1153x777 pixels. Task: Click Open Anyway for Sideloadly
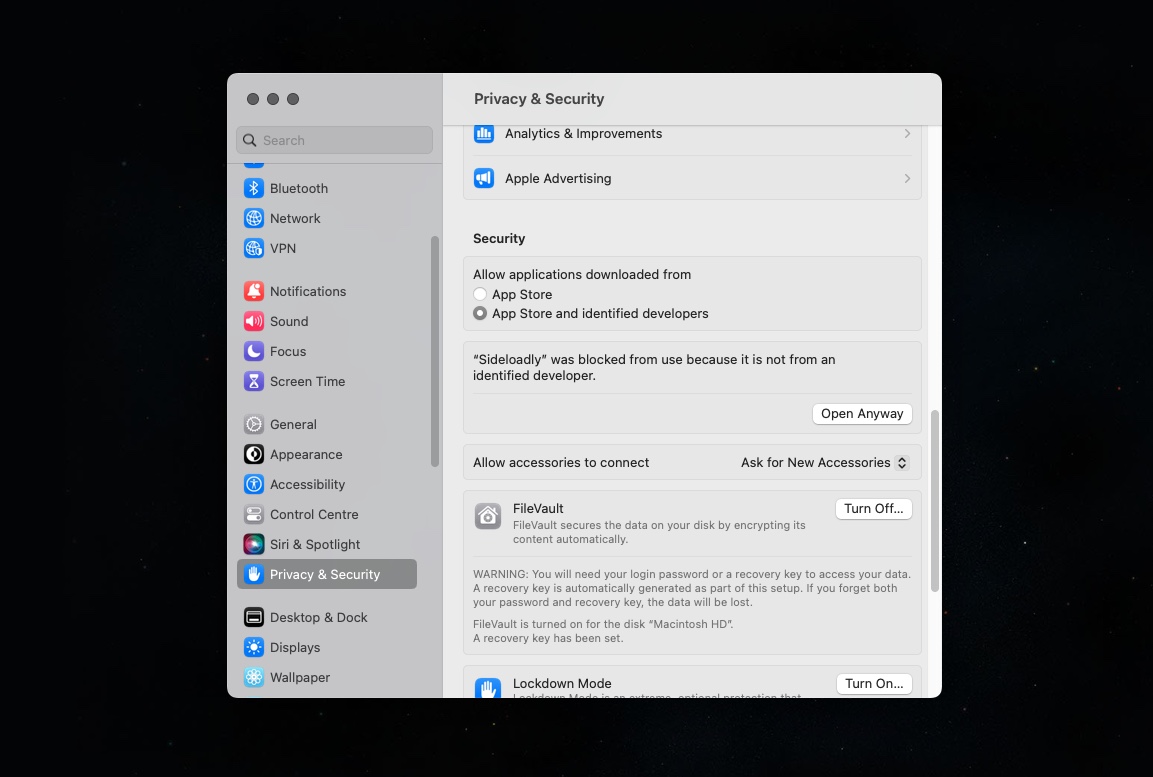coord(862,414)
